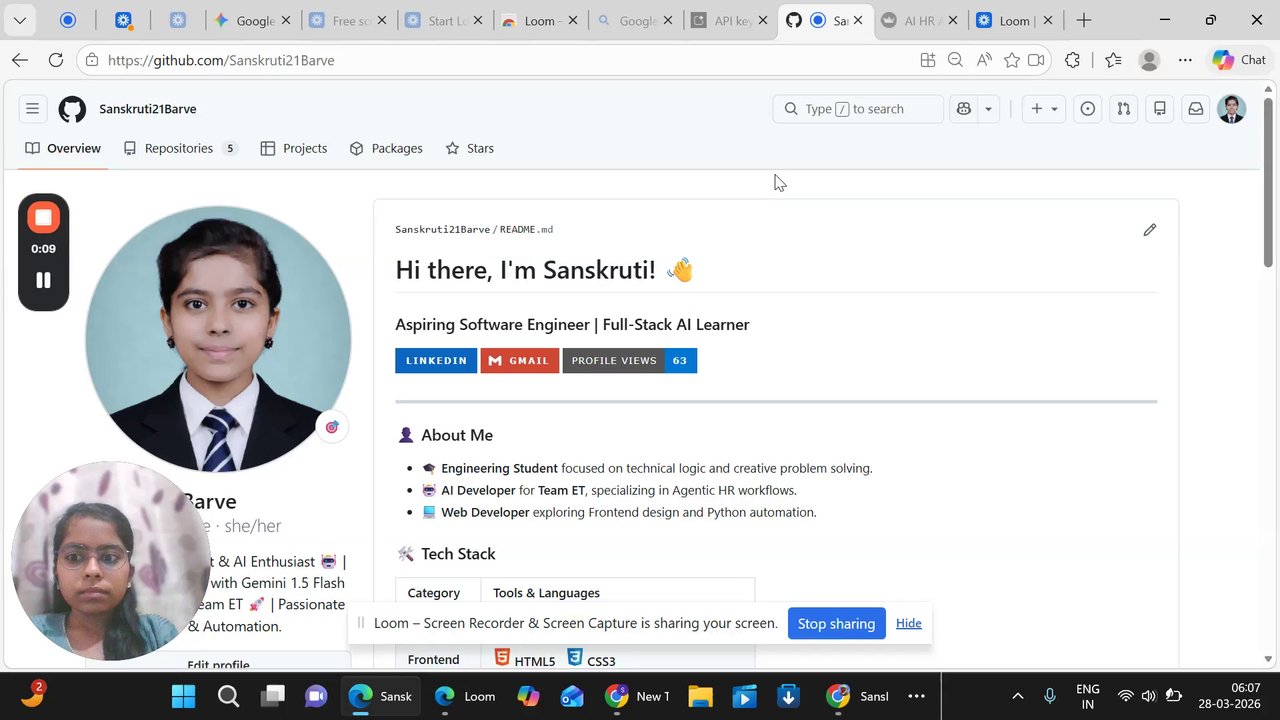Open the GitHub hamburger navigation menu
This screenshot has height=720, width=1280.
tap(32, 109)
